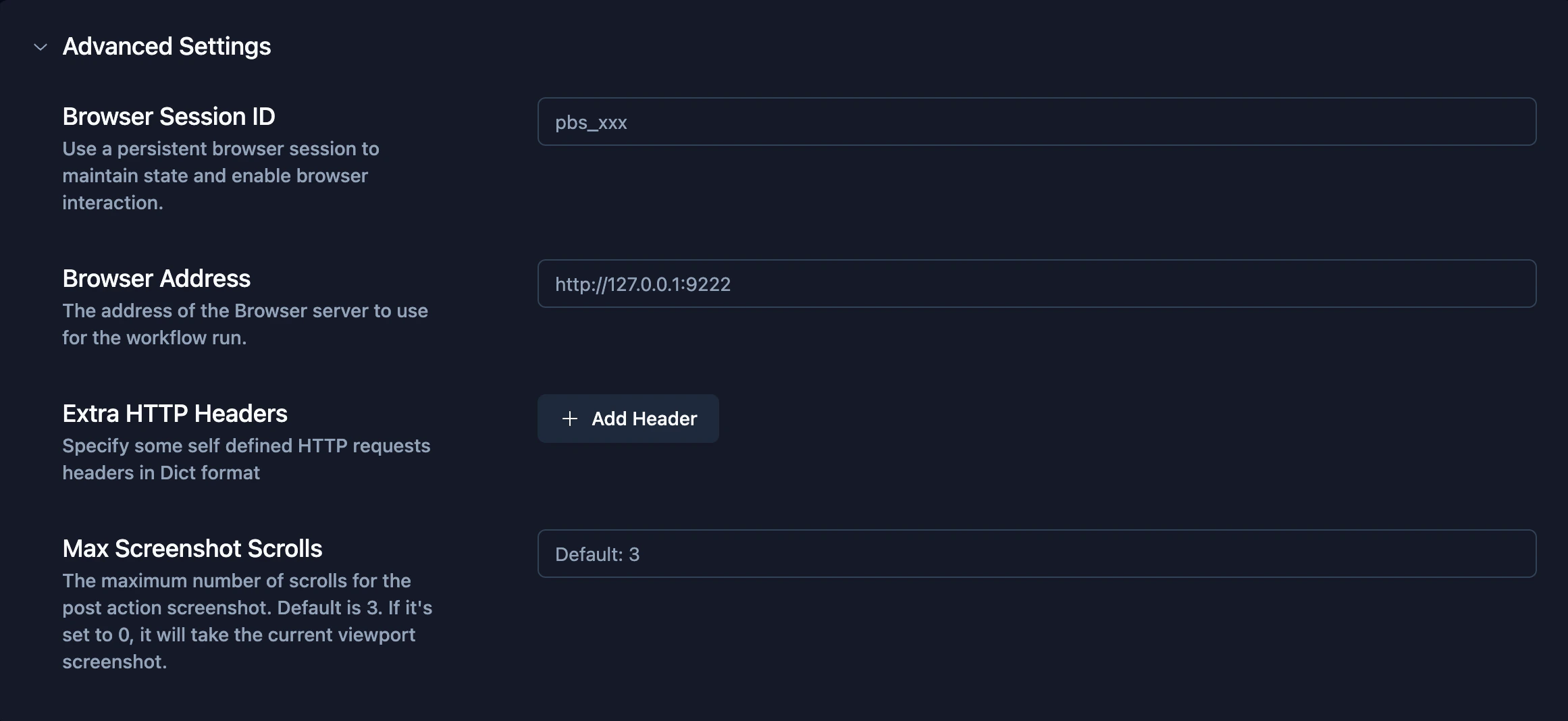Viewport: 1568px width, 721px height.
Task: Click the Max Screenshot Scrolls label
Action: point(192,548)
